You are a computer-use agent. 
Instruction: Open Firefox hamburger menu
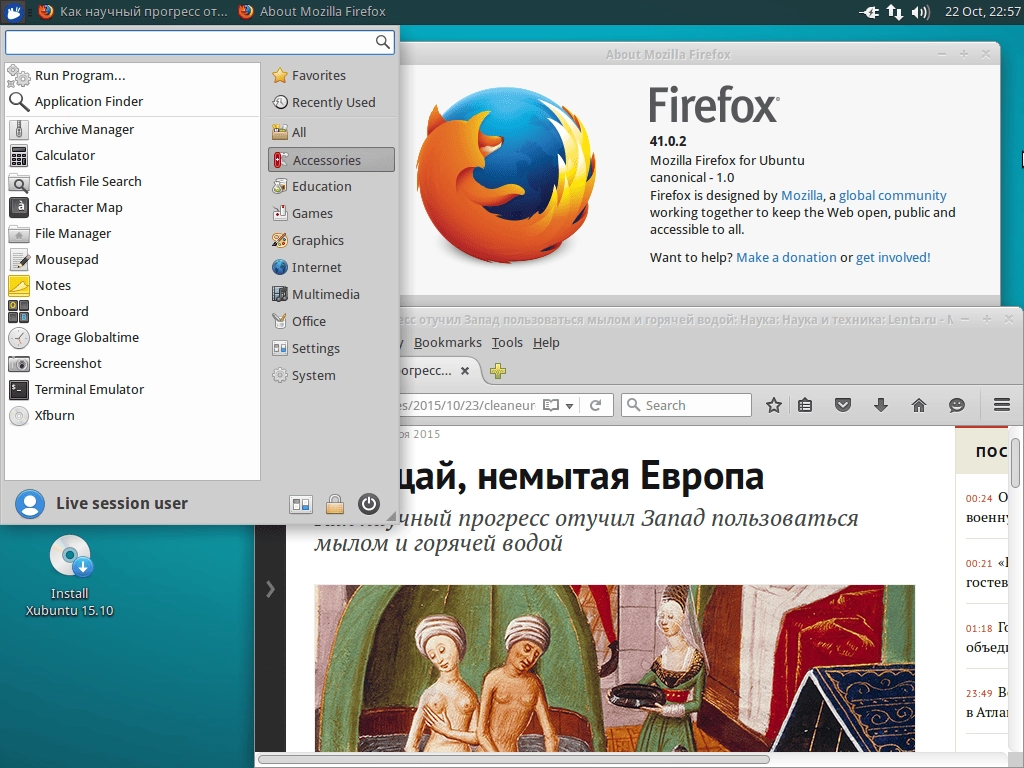[1002, 406]
